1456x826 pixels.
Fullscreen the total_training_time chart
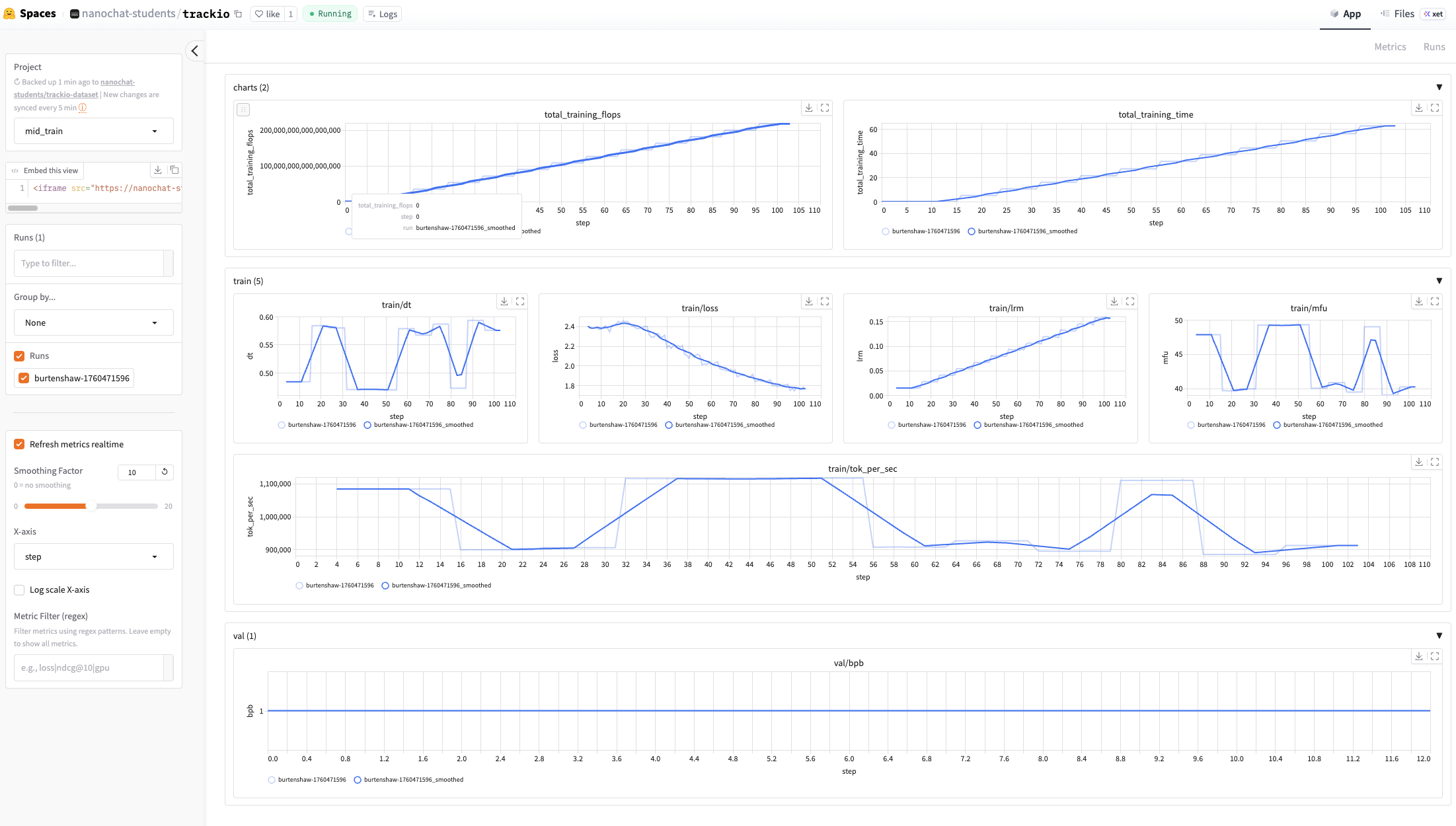click(x=1435, y=108)
